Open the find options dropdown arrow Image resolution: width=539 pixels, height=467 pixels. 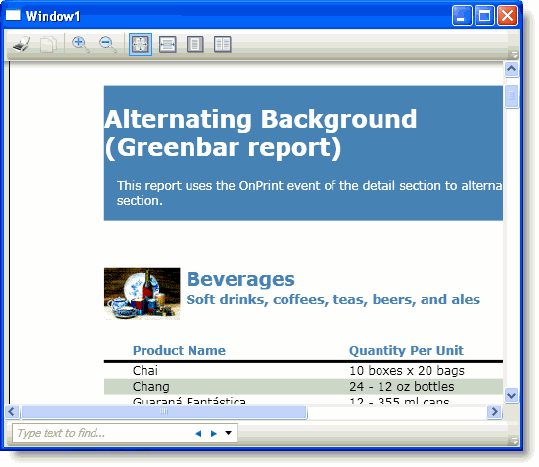point(229,433)
